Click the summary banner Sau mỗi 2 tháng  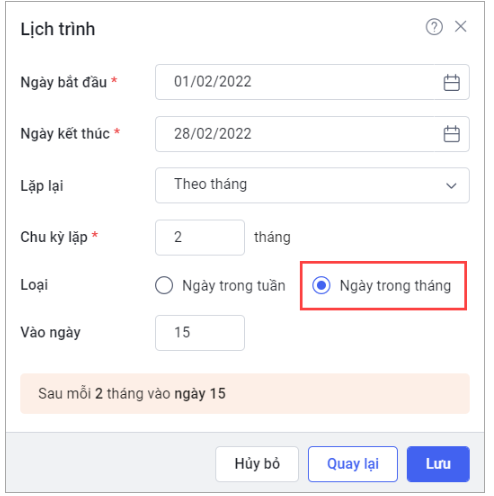(x=245, y=394)
